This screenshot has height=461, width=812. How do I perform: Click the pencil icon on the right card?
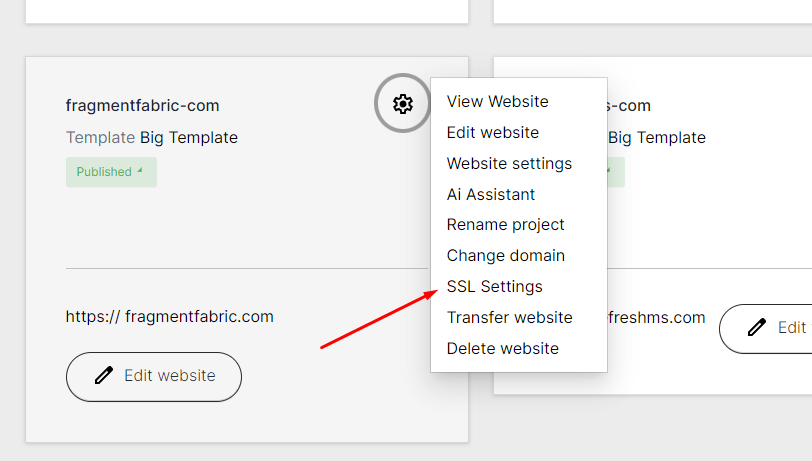click(x=757, y=328)
